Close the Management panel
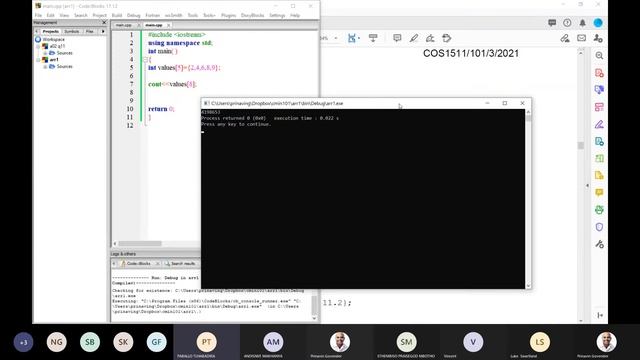640x360 pixels. 104,22
